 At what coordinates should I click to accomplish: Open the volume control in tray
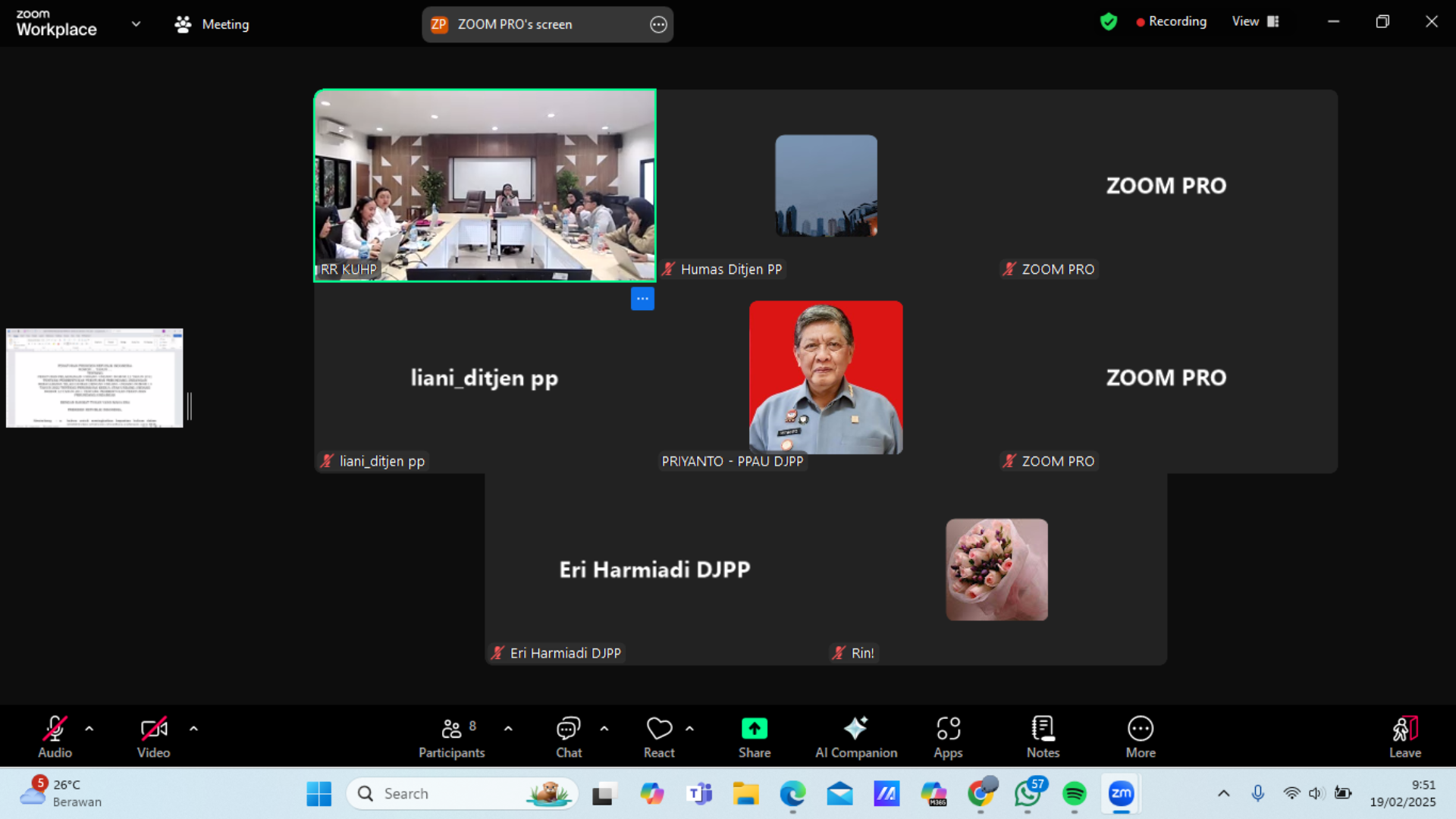[x=1316, y=794]
